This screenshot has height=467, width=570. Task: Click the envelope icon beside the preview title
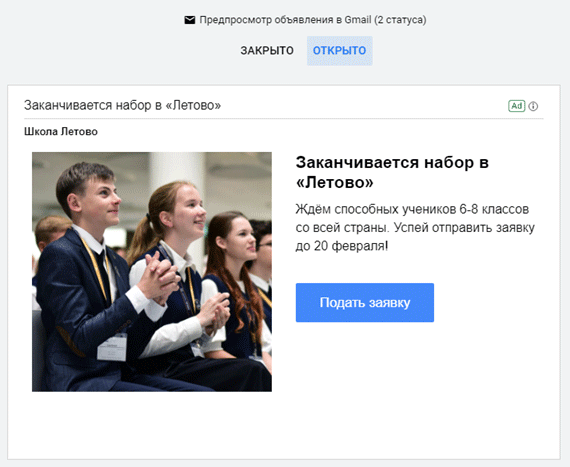tap(189, 20)
